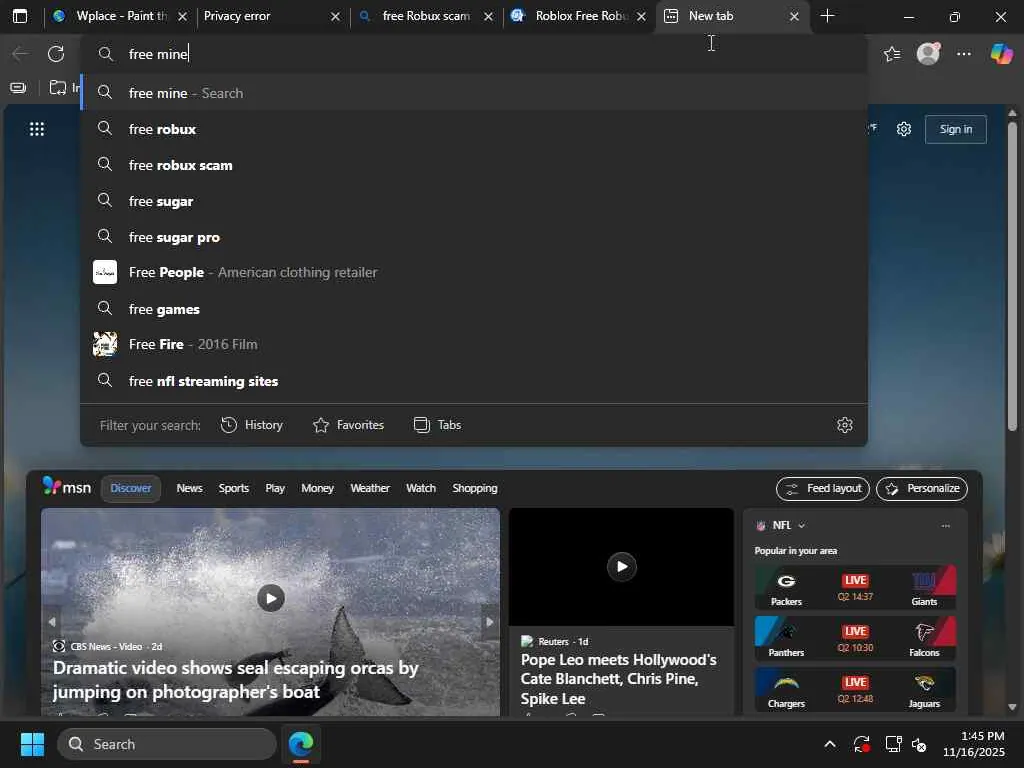Filter search by Favorites
Image resolution: width=1024 pixels, height=768 pixels.
(x=348, y=425)
